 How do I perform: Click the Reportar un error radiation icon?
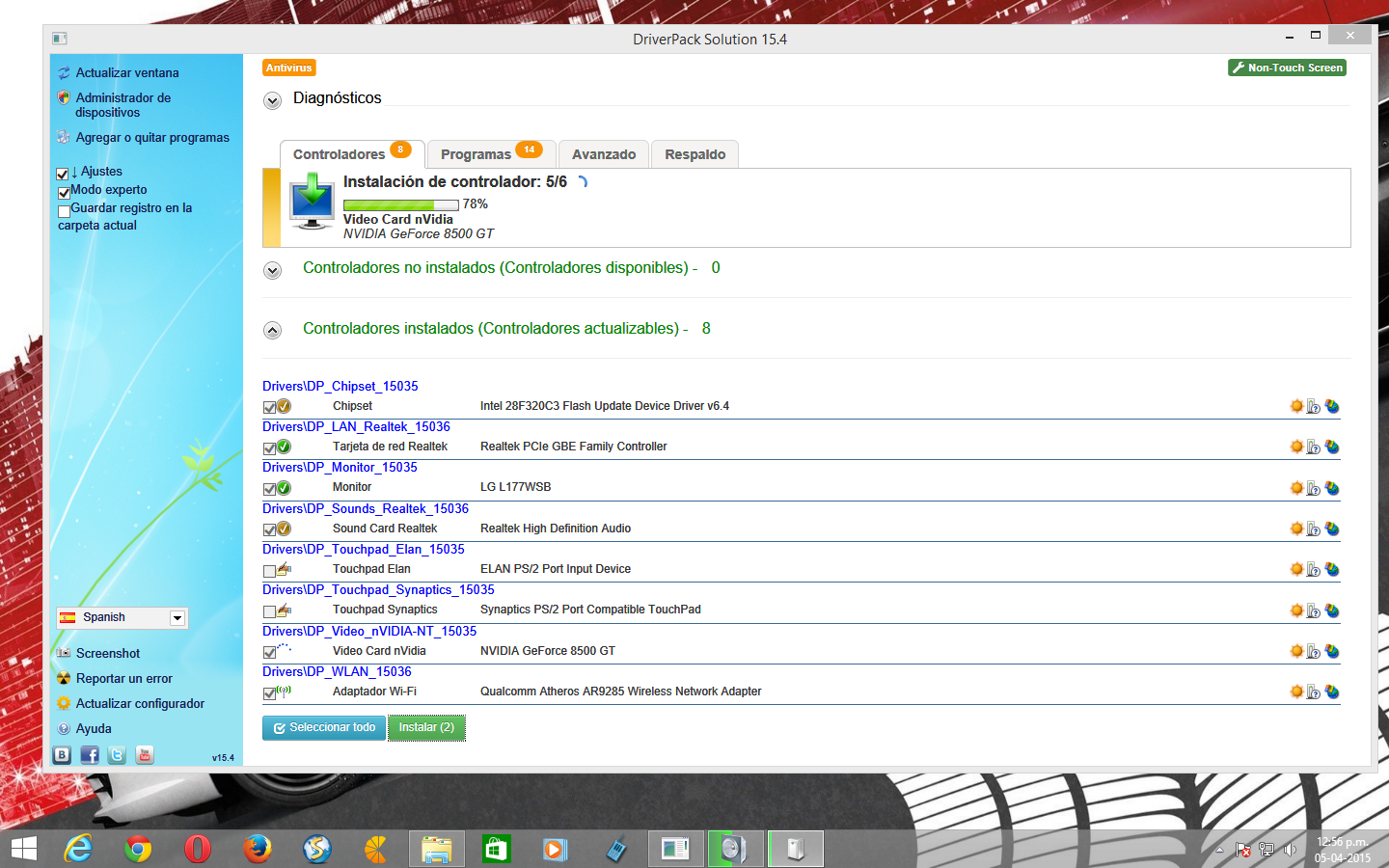click(64, 679)
